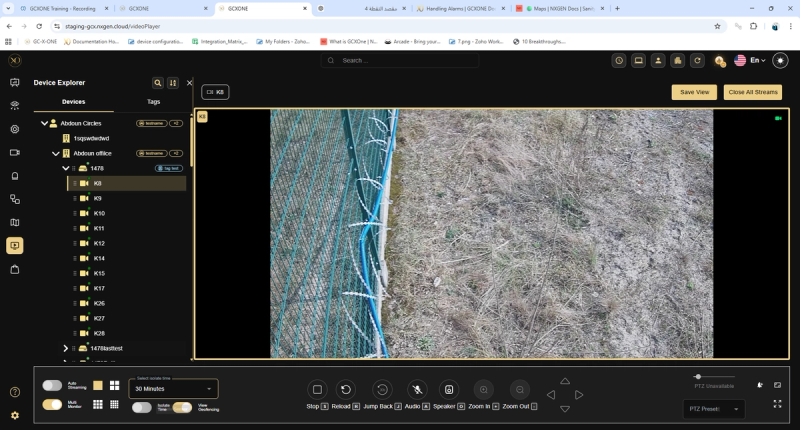Click the fullscreen expand icon
This screenshot has width=800, height=430.
click(x=777, y=404)
